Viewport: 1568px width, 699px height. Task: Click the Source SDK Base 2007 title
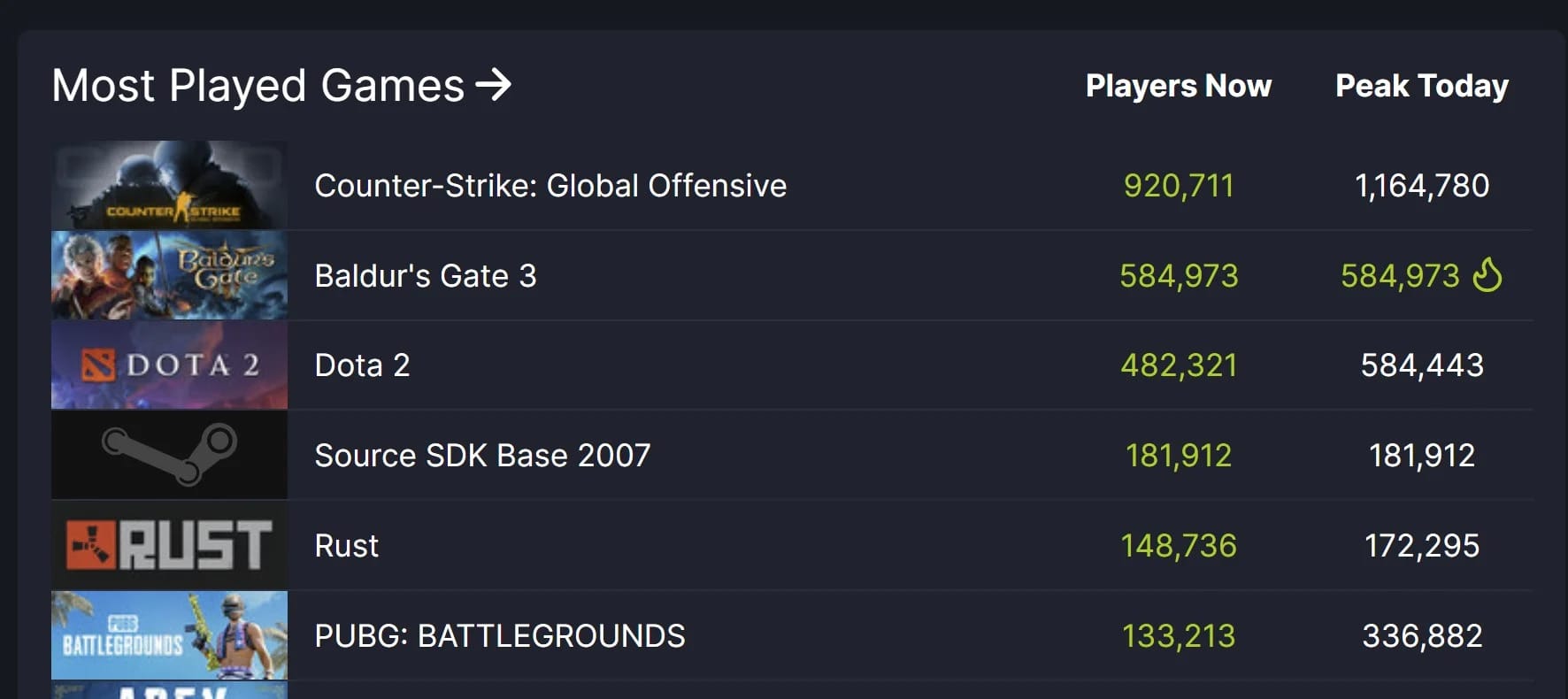point(482,456)
